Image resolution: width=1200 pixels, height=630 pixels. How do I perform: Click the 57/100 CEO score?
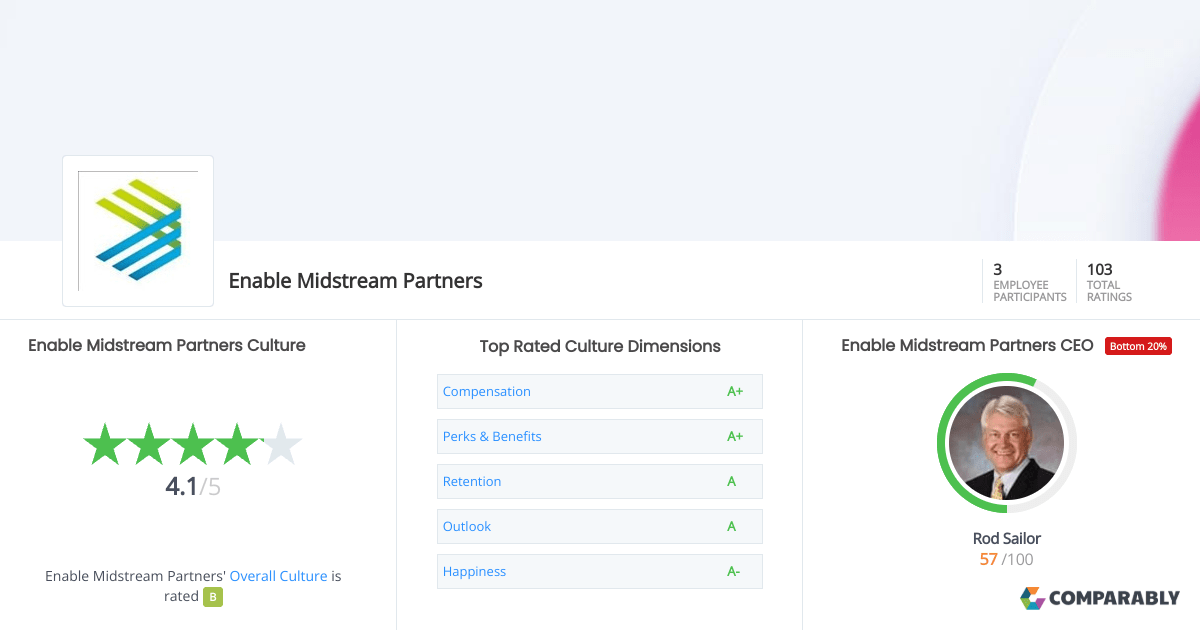tap(1006, 560)
